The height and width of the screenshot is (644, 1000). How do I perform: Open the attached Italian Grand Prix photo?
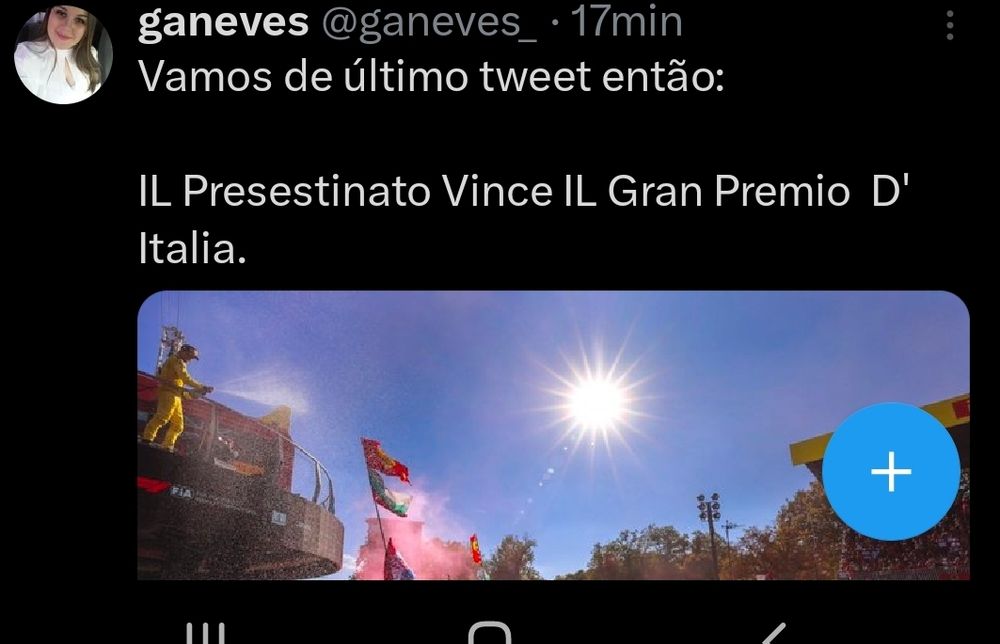[554, 435]
